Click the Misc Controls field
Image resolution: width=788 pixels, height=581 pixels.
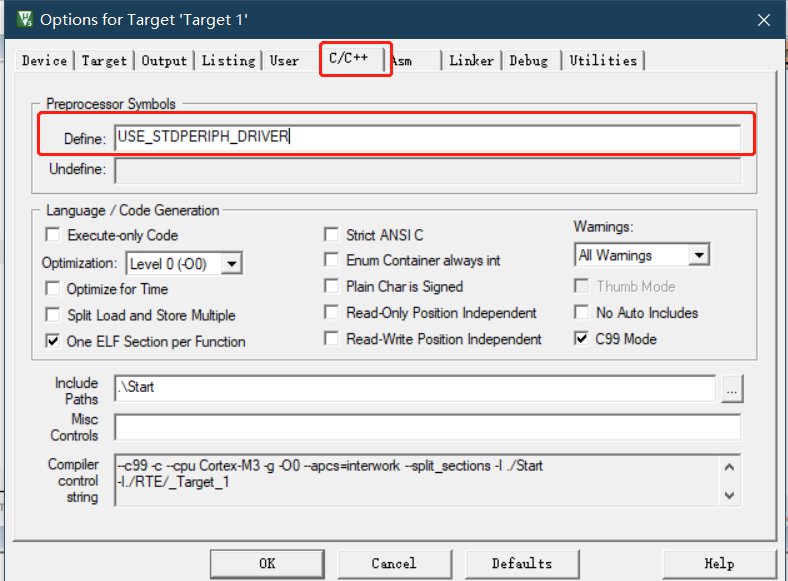click(427, 427)
